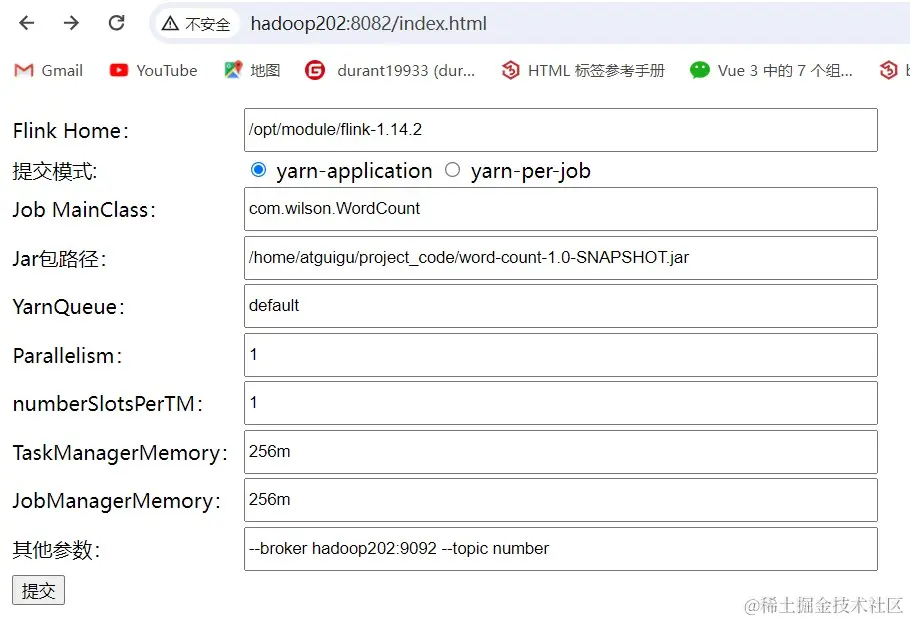Click the last partially visible bookmark icon

889,70
